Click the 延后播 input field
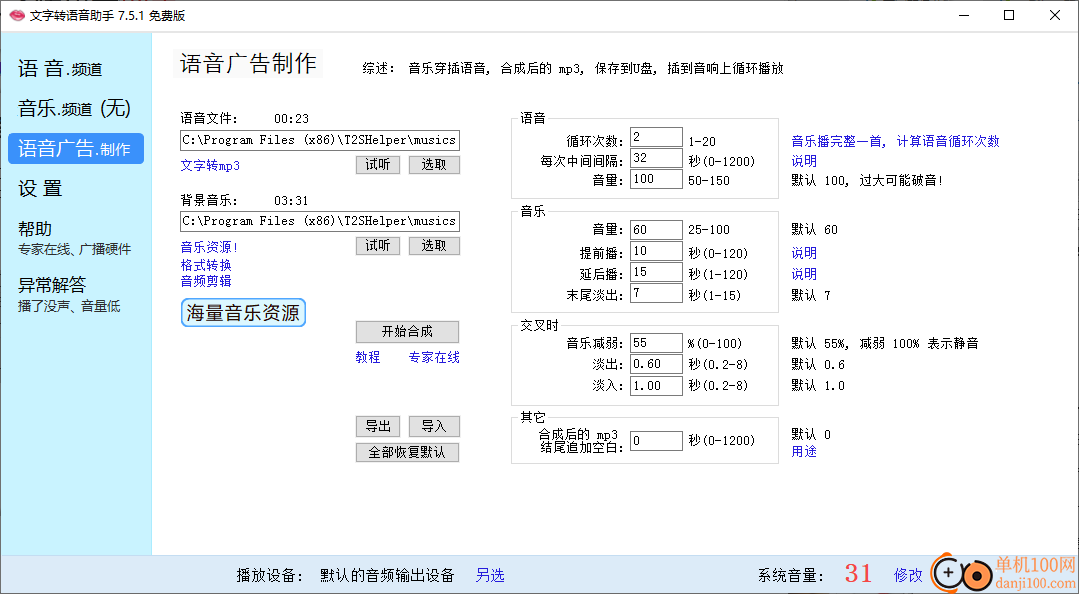 656,273
